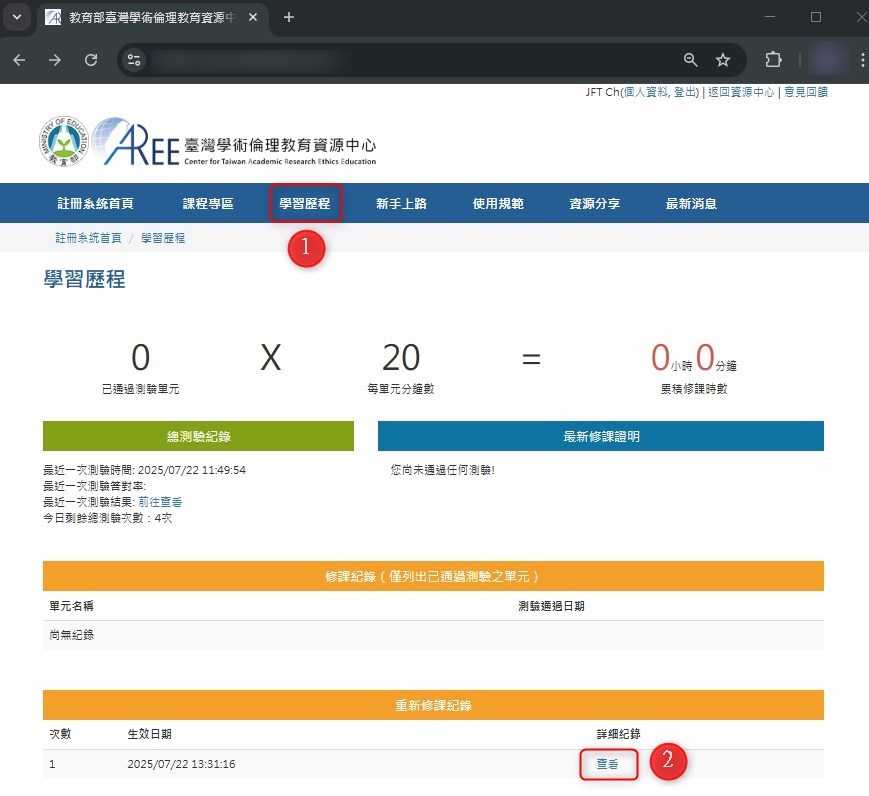869x796 pixels.
Task: Click the zoom magnifier icon in address bar
Action: click(690, 60)
